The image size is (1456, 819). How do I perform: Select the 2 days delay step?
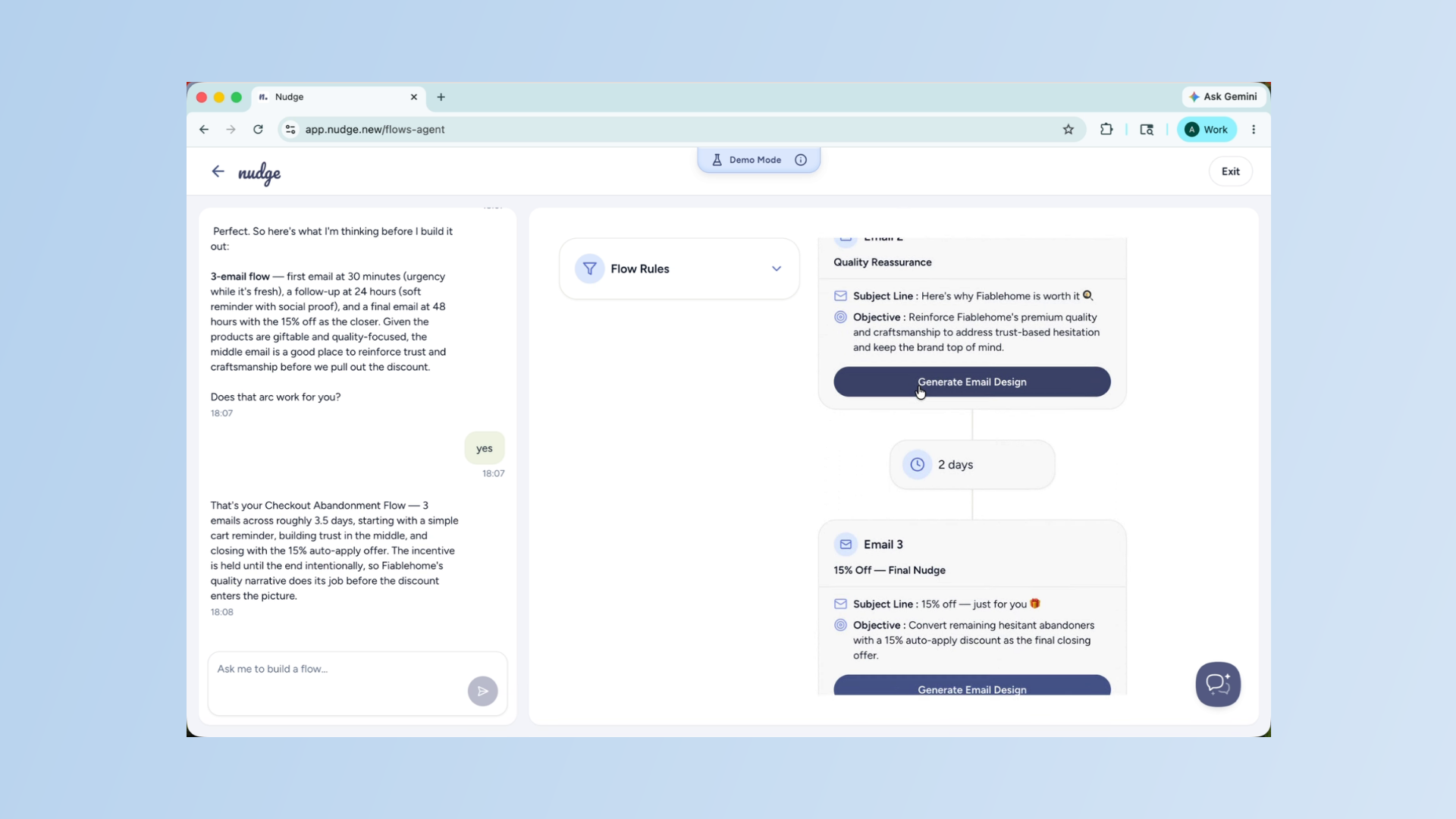pyautogui.click(x=972, y=465)
